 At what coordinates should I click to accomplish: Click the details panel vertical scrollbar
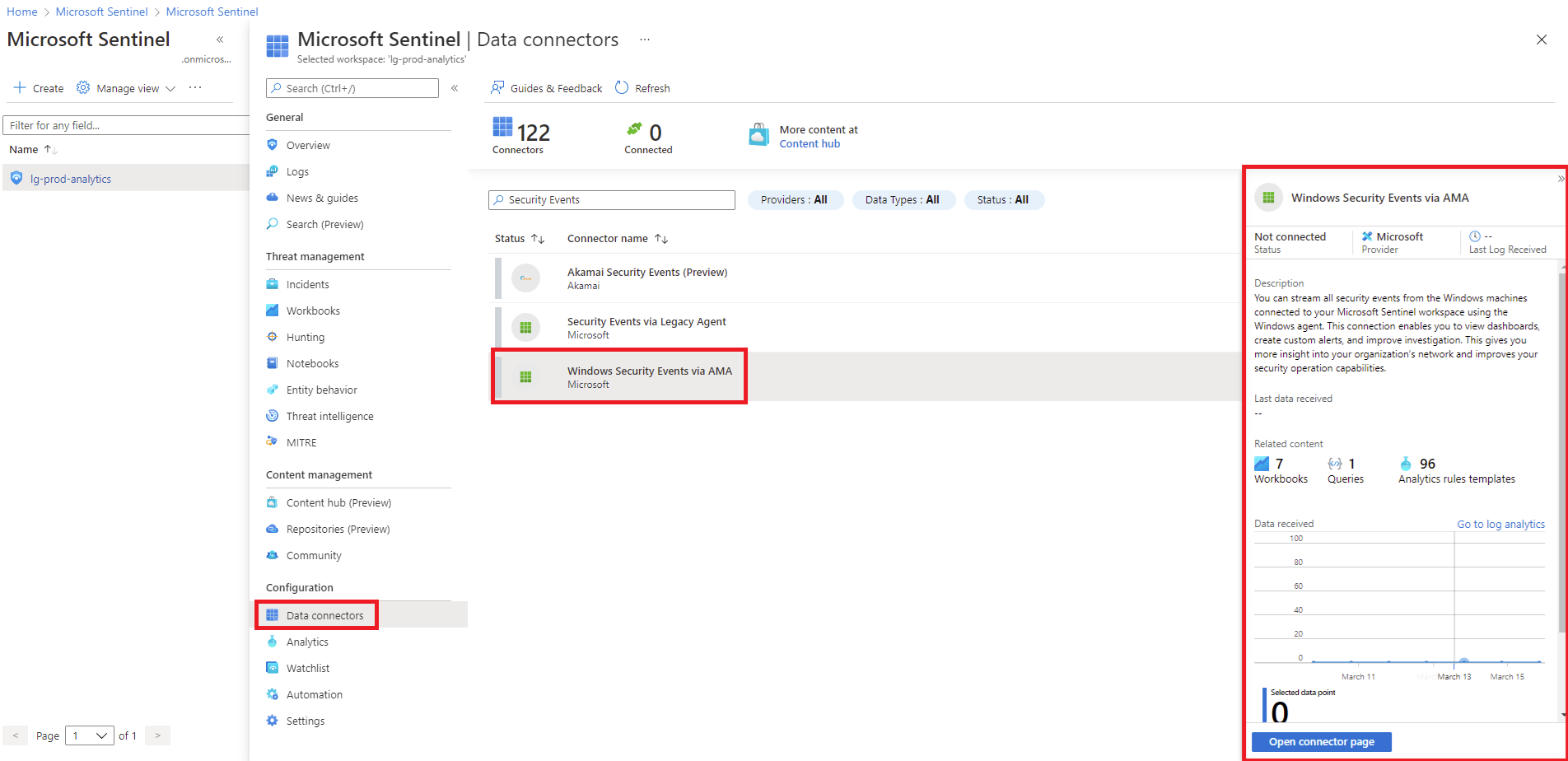[x=1562, y=451]
